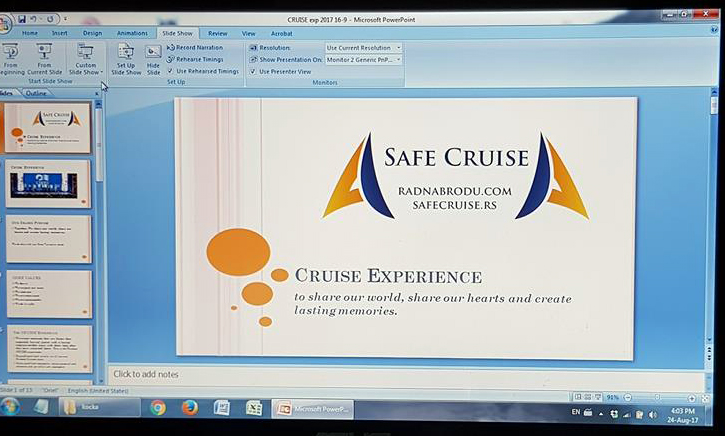
Task: Click the PowerPoint Help icon
Action: coord(714,30)
